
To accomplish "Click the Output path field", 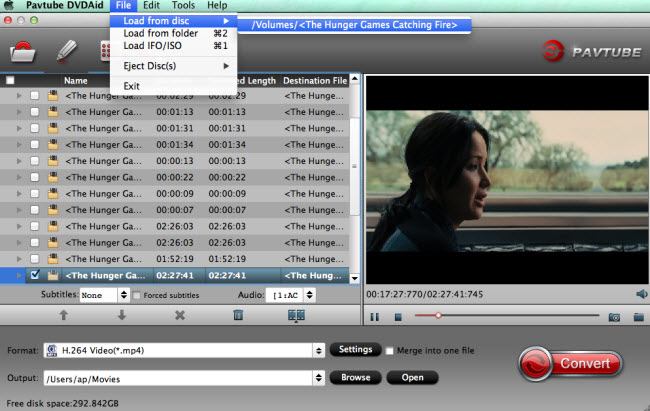I will click(178, 378).
